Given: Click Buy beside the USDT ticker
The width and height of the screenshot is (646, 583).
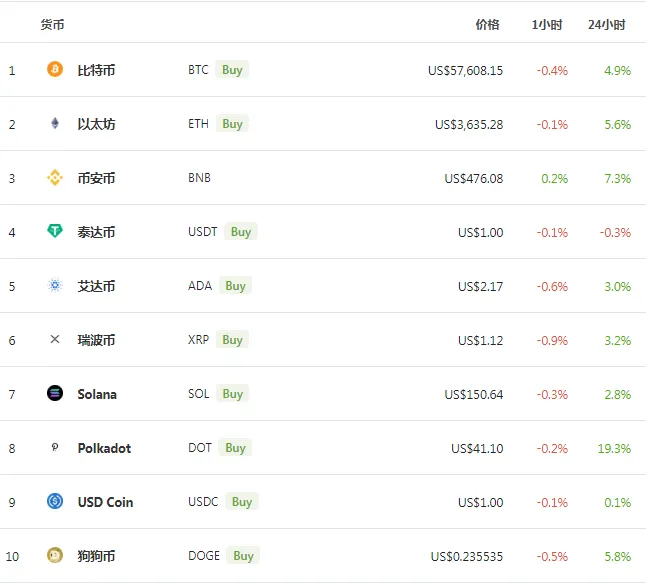Looking at the screenshot, I should pos(241,232).
